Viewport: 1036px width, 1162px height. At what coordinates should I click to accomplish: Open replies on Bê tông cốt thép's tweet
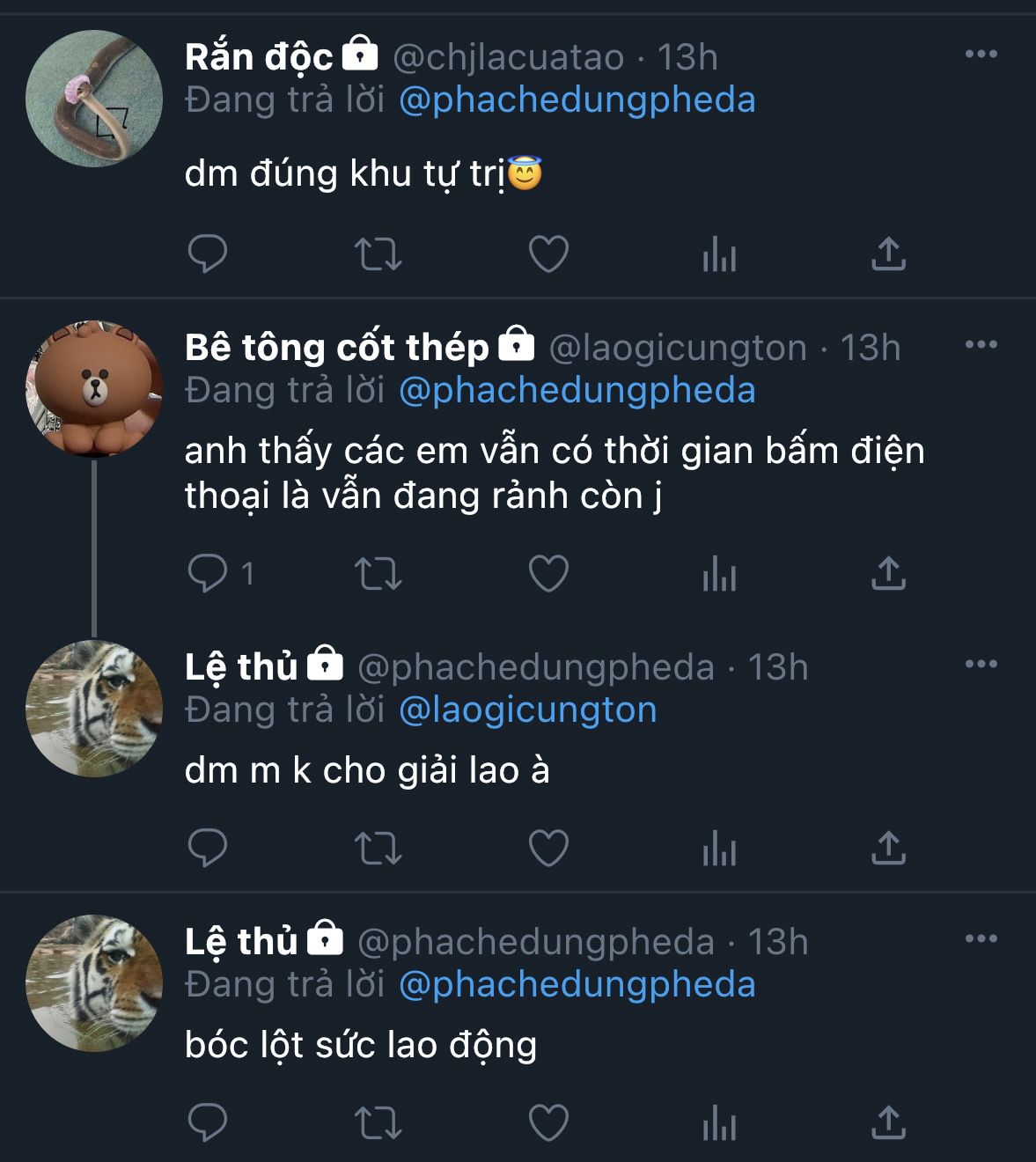pyautogui.click(x=209, y=574)
